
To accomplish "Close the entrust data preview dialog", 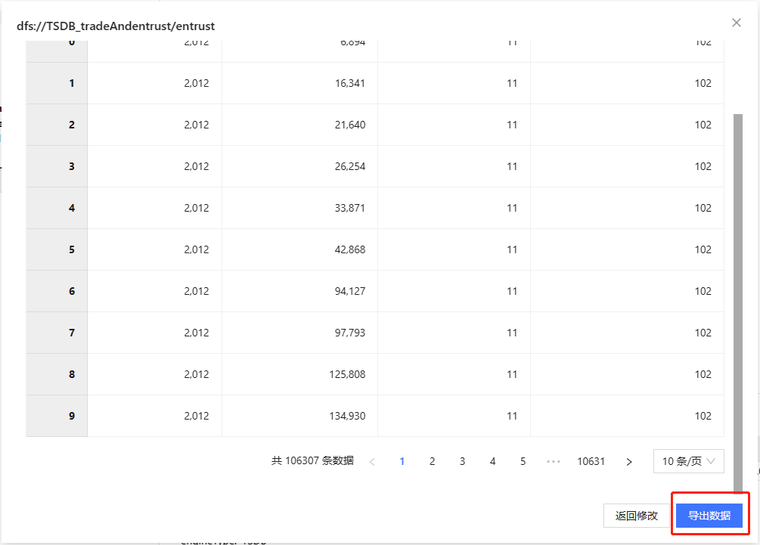I will [x=736, y=23].
